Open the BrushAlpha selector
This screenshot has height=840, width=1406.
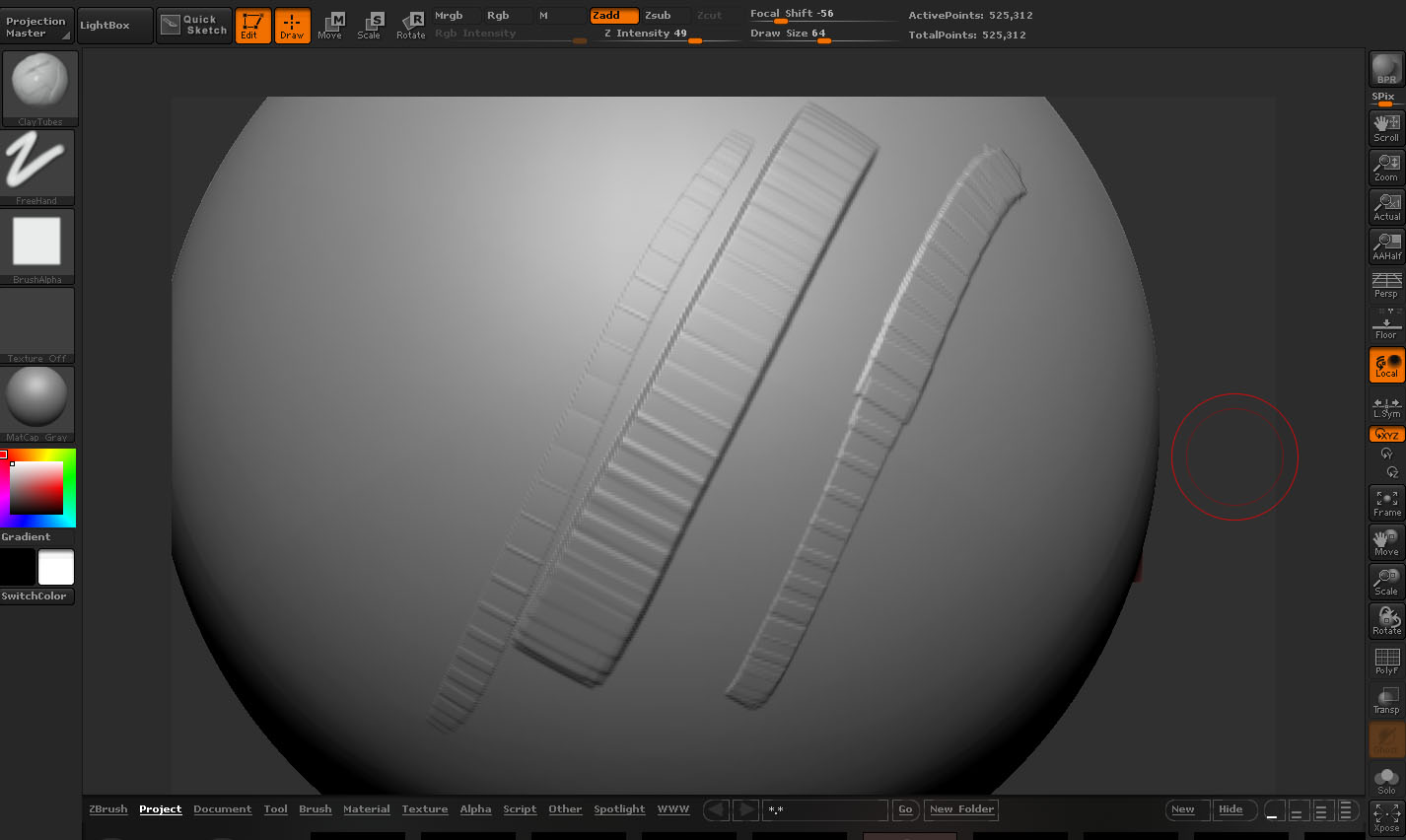pos(39,246)
